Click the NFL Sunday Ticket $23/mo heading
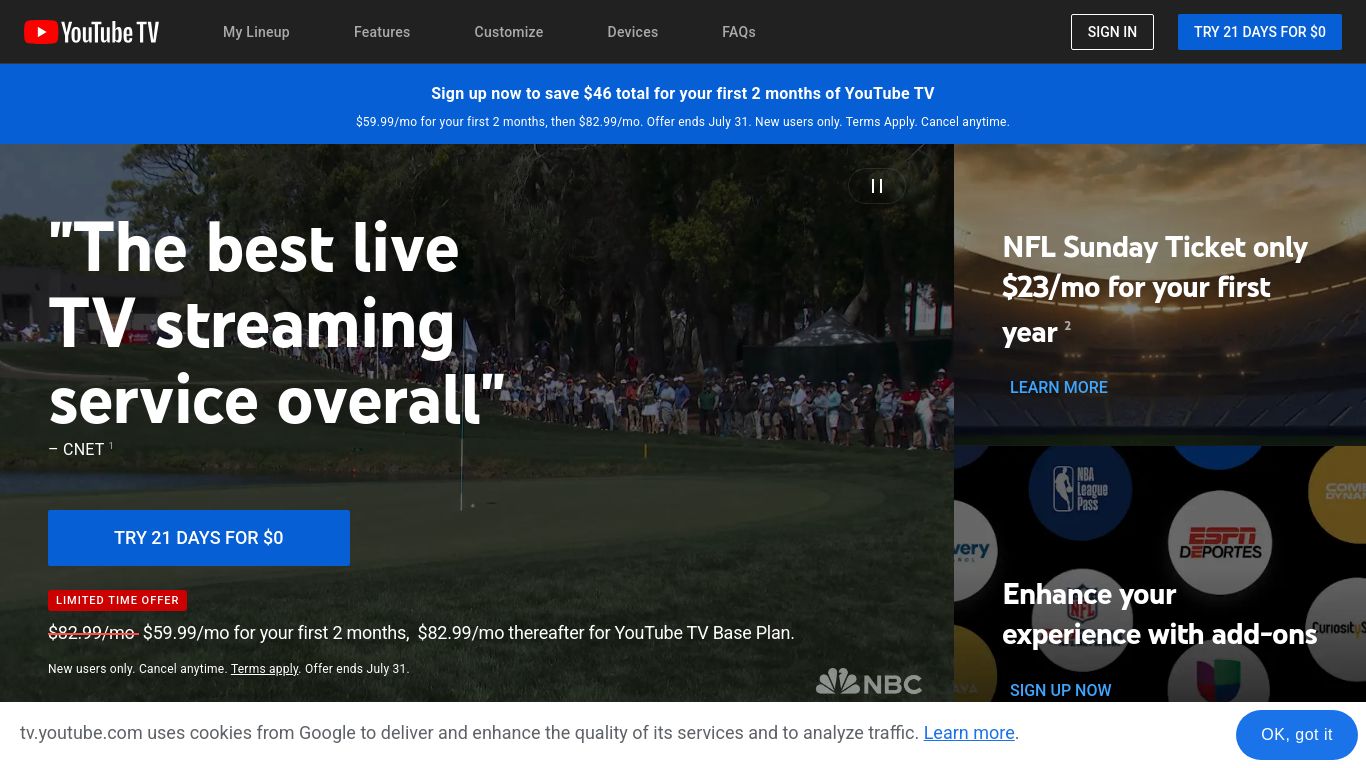 click(x=1155, y=289)
